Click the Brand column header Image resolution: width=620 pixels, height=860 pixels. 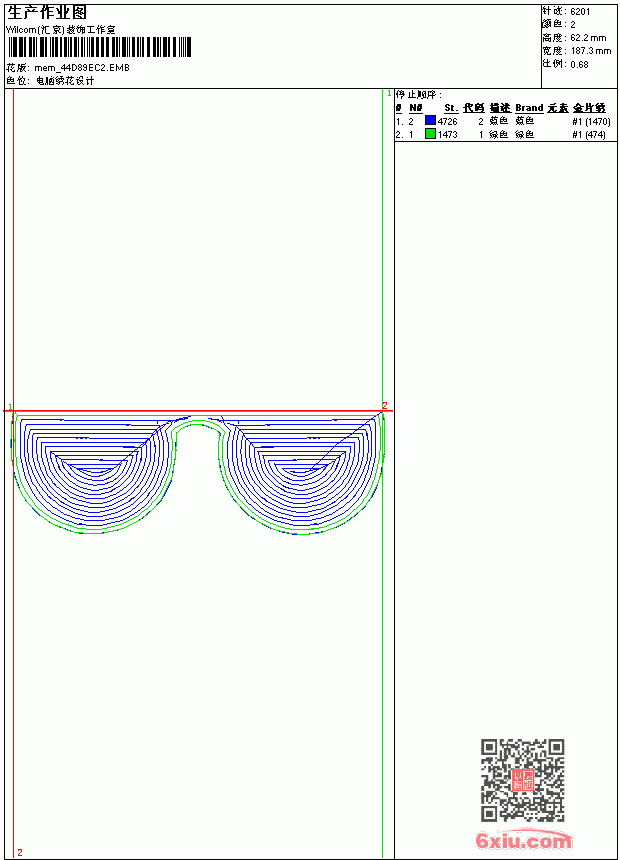pos(529,108)
